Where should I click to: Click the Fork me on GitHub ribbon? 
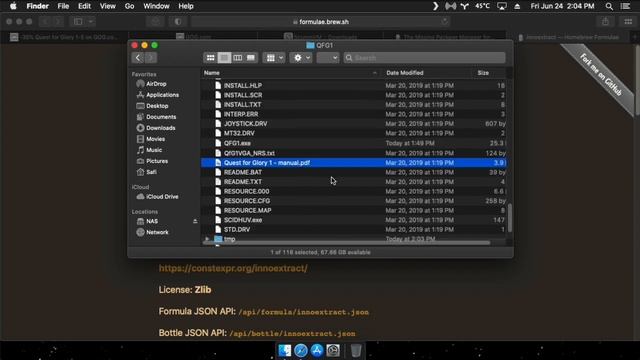click(x=600, y=75)
